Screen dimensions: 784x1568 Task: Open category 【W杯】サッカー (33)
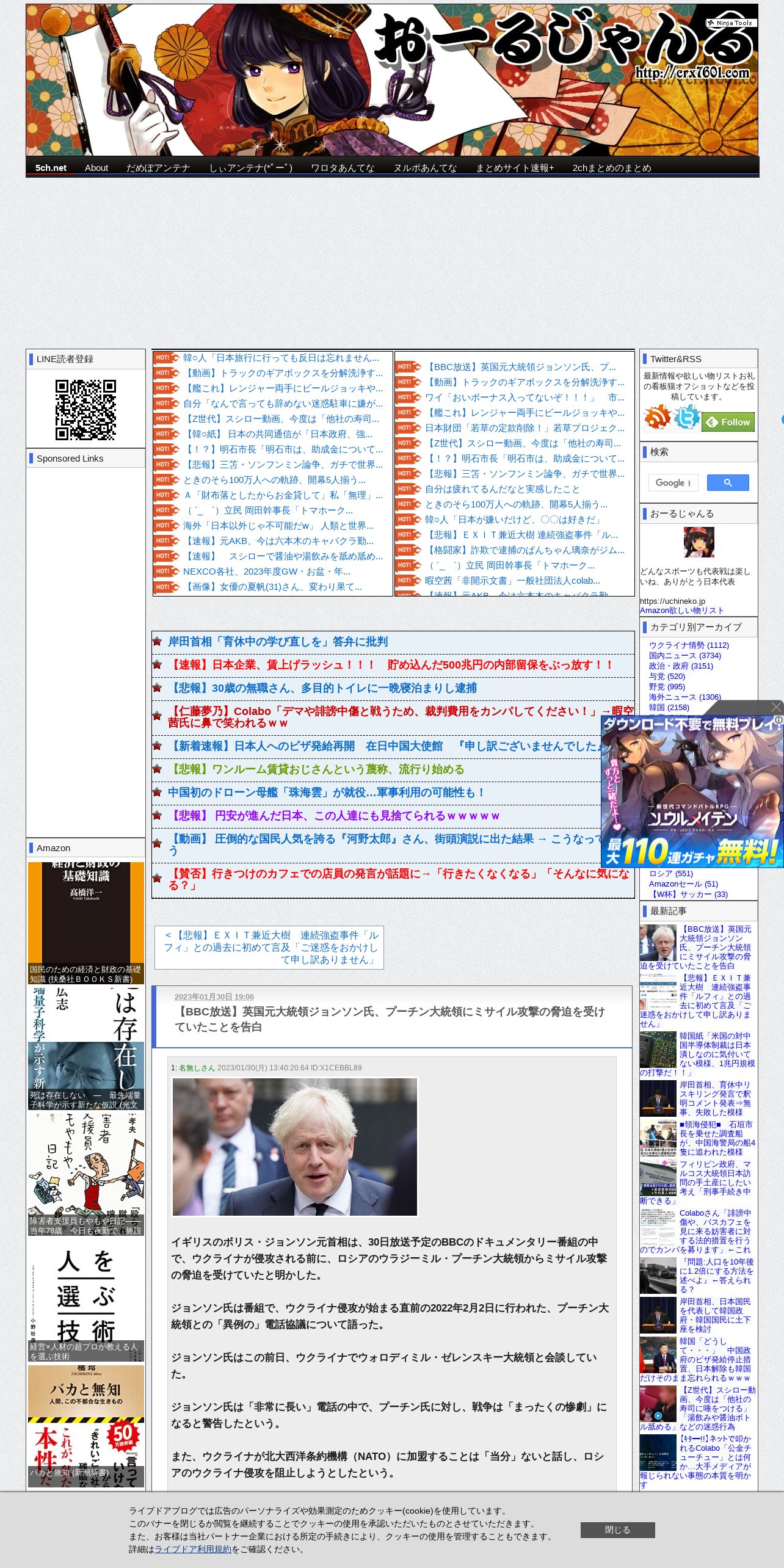click(688, 895)
